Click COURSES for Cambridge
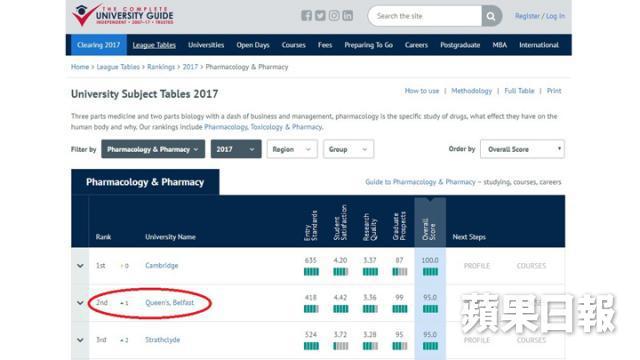The image size is (640, 360). [531, 266]
